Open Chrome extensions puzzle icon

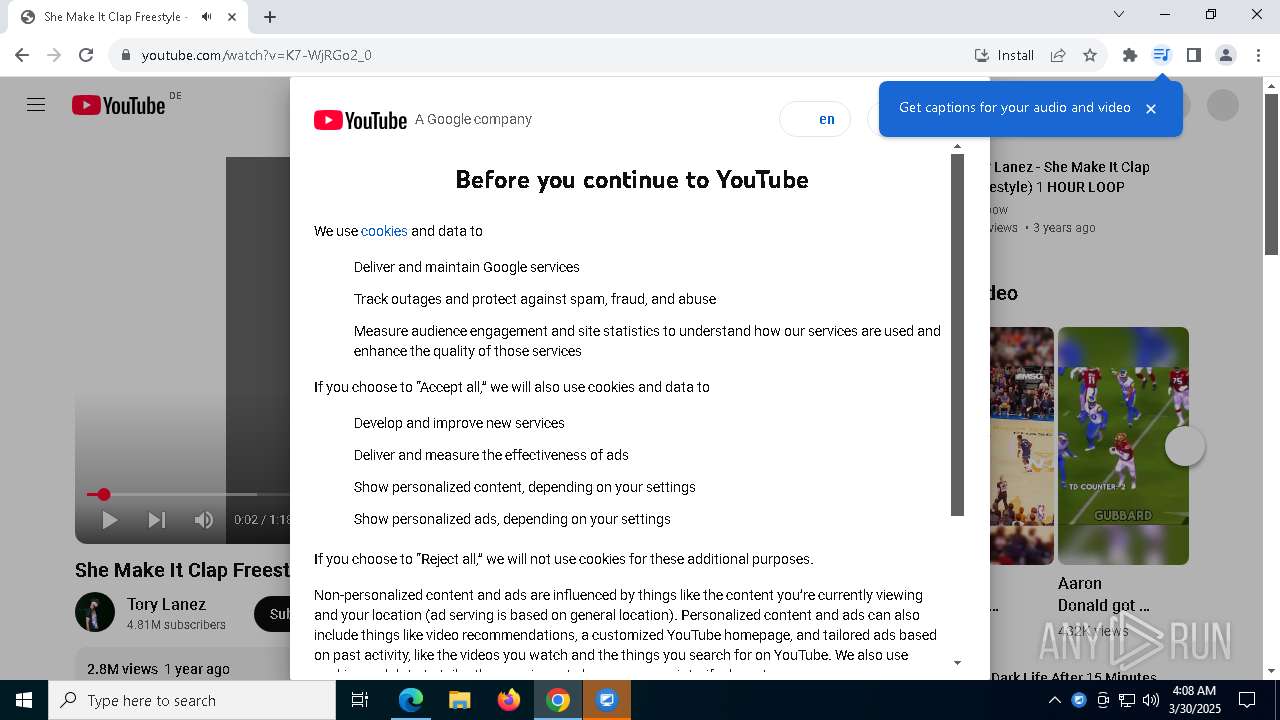[x=1130, y=55]
